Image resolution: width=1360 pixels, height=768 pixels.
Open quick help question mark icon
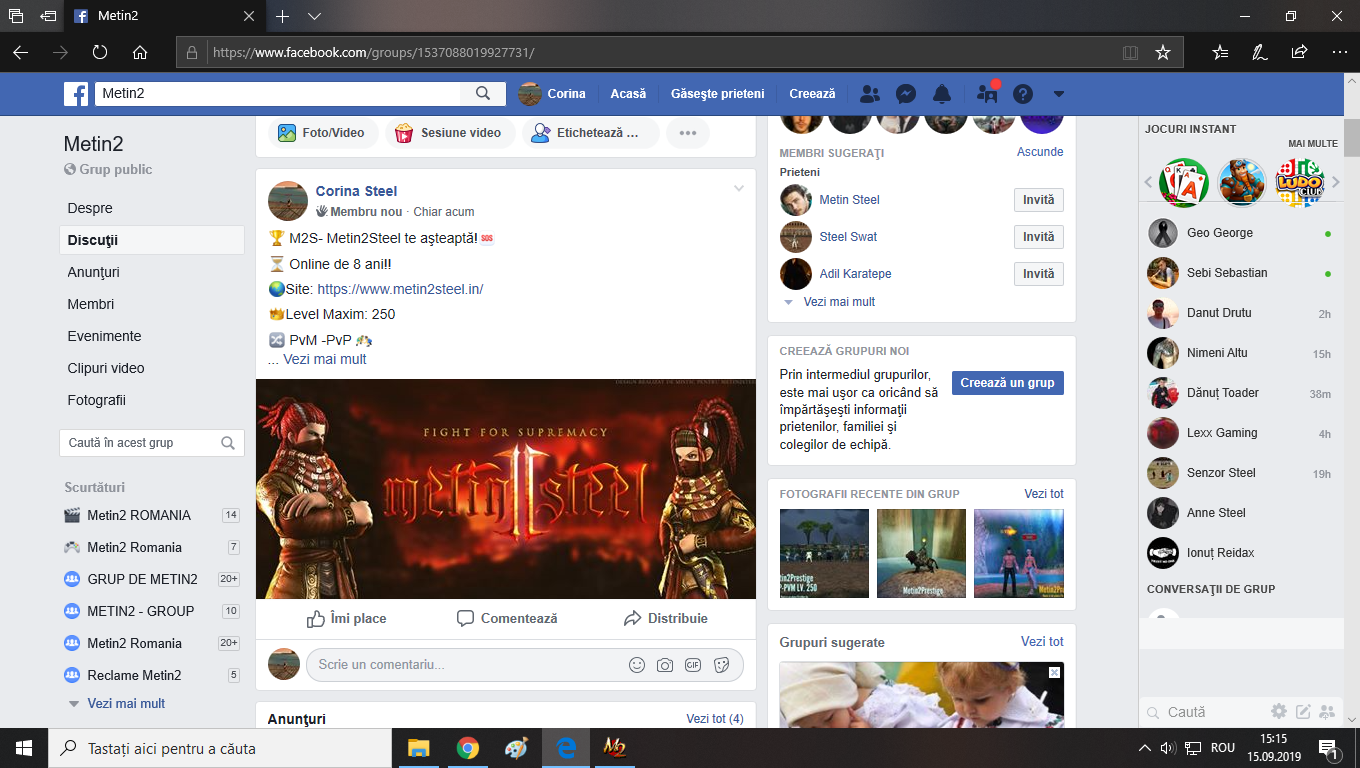click(x=1022, y=94)
